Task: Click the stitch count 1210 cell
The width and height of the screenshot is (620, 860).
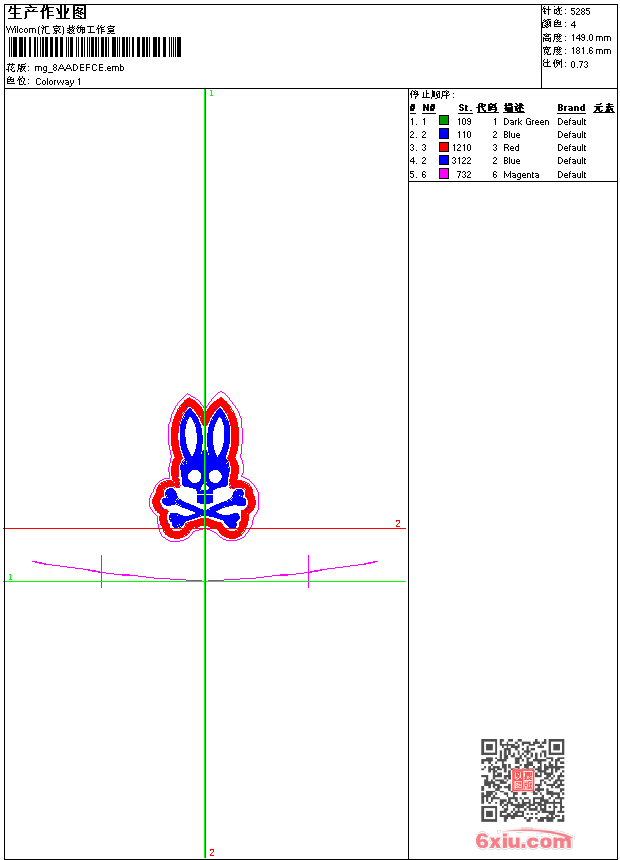Action: (x=461, y=148)
